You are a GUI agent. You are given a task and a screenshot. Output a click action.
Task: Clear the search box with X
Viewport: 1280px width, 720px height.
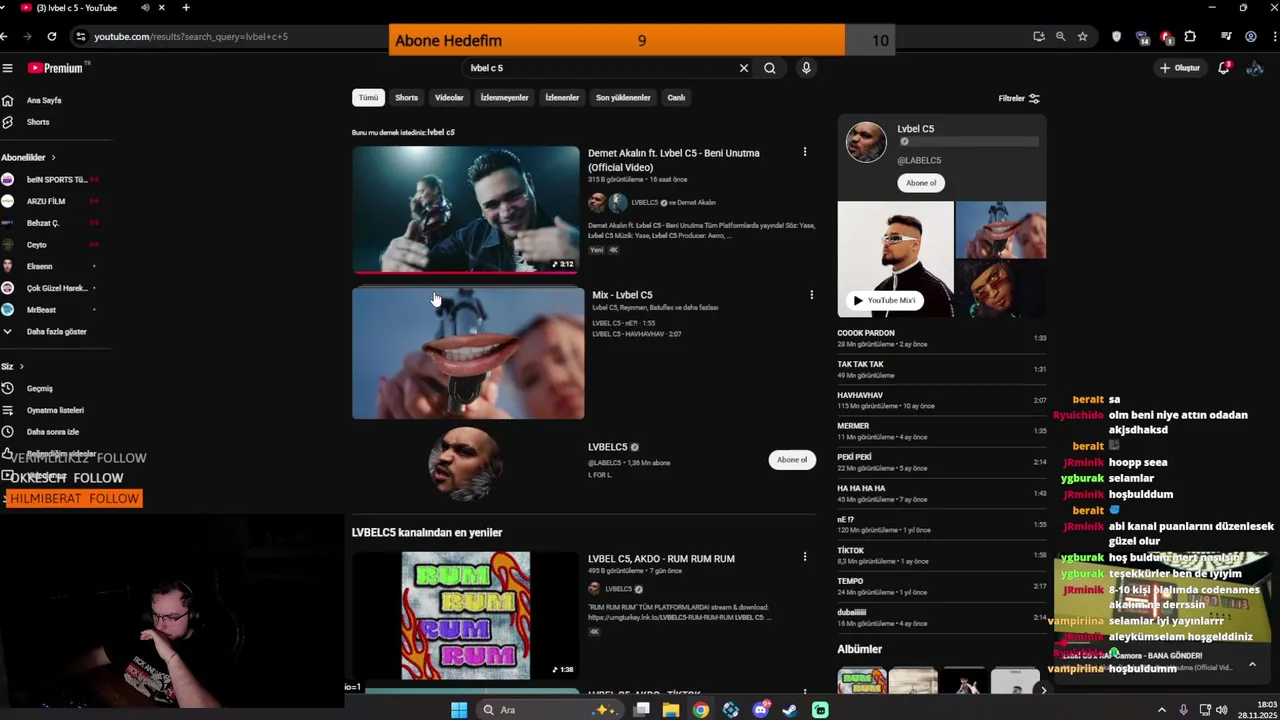point(743,68)
